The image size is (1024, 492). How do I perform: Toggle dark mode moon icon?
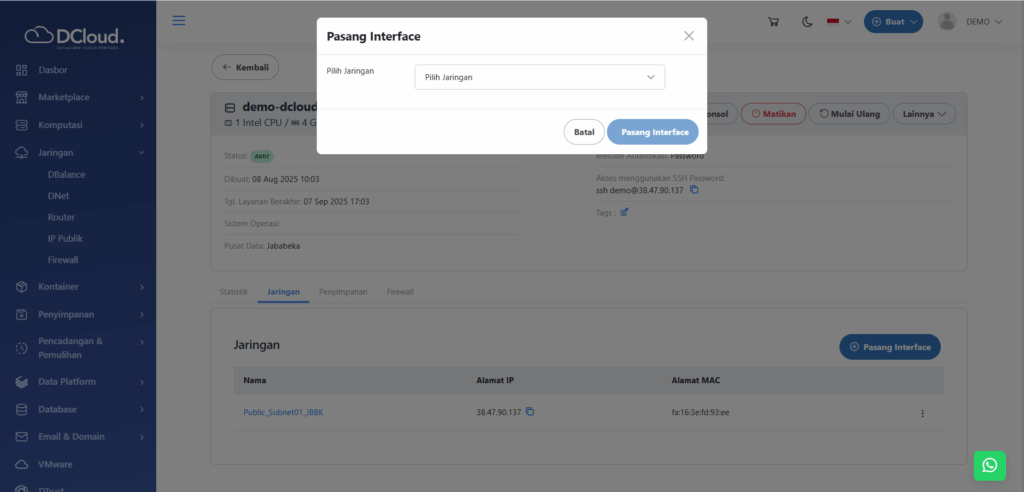coord(807,22)
